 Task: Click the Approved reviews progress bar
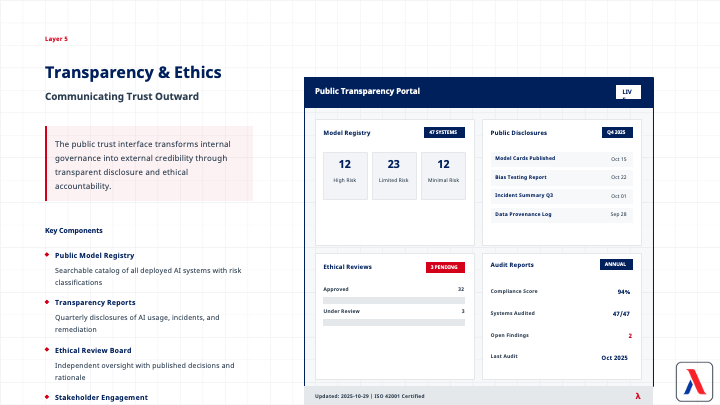[394, 300]
